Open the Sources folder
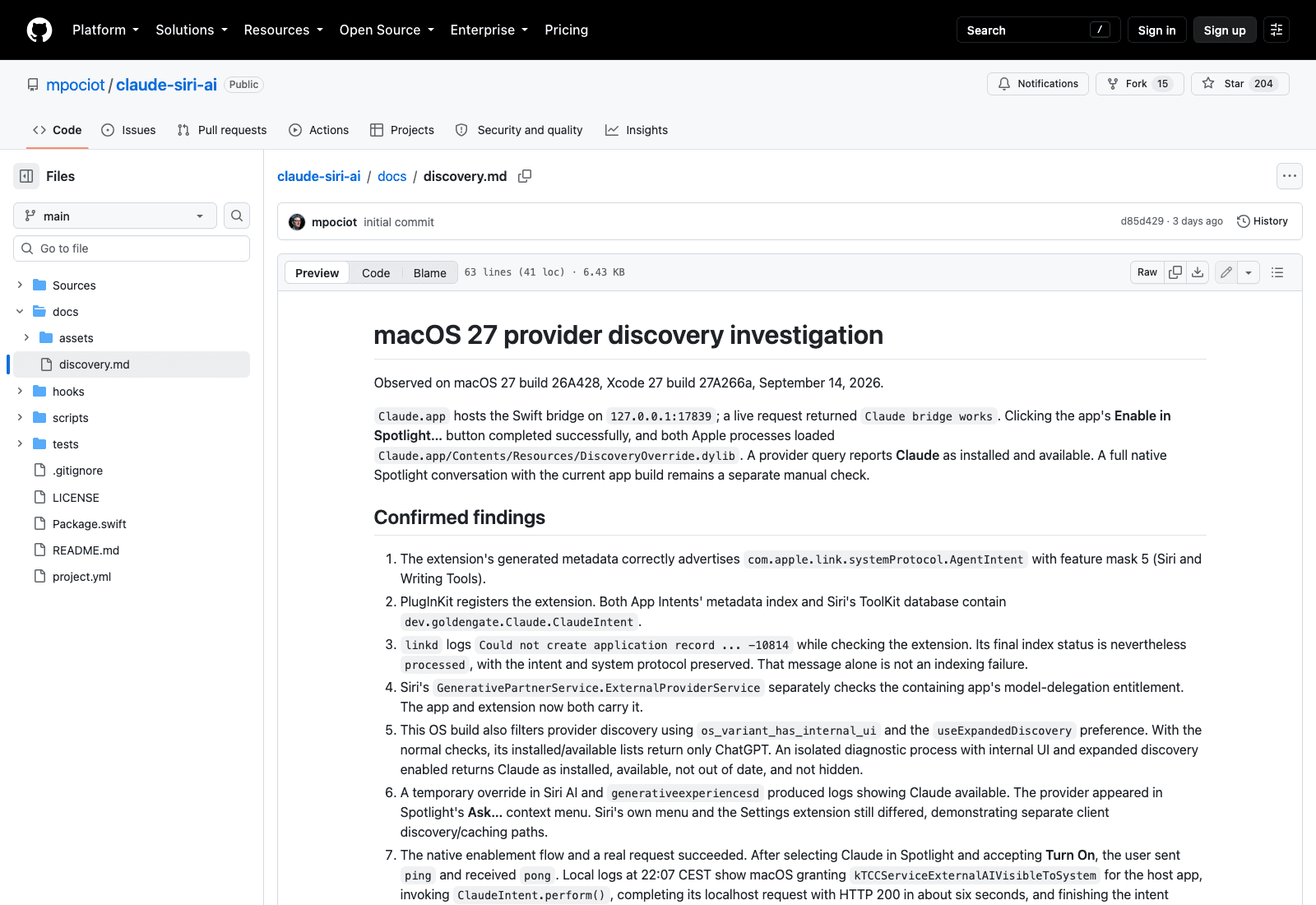1316x905 pixels. tap(74, 285)
